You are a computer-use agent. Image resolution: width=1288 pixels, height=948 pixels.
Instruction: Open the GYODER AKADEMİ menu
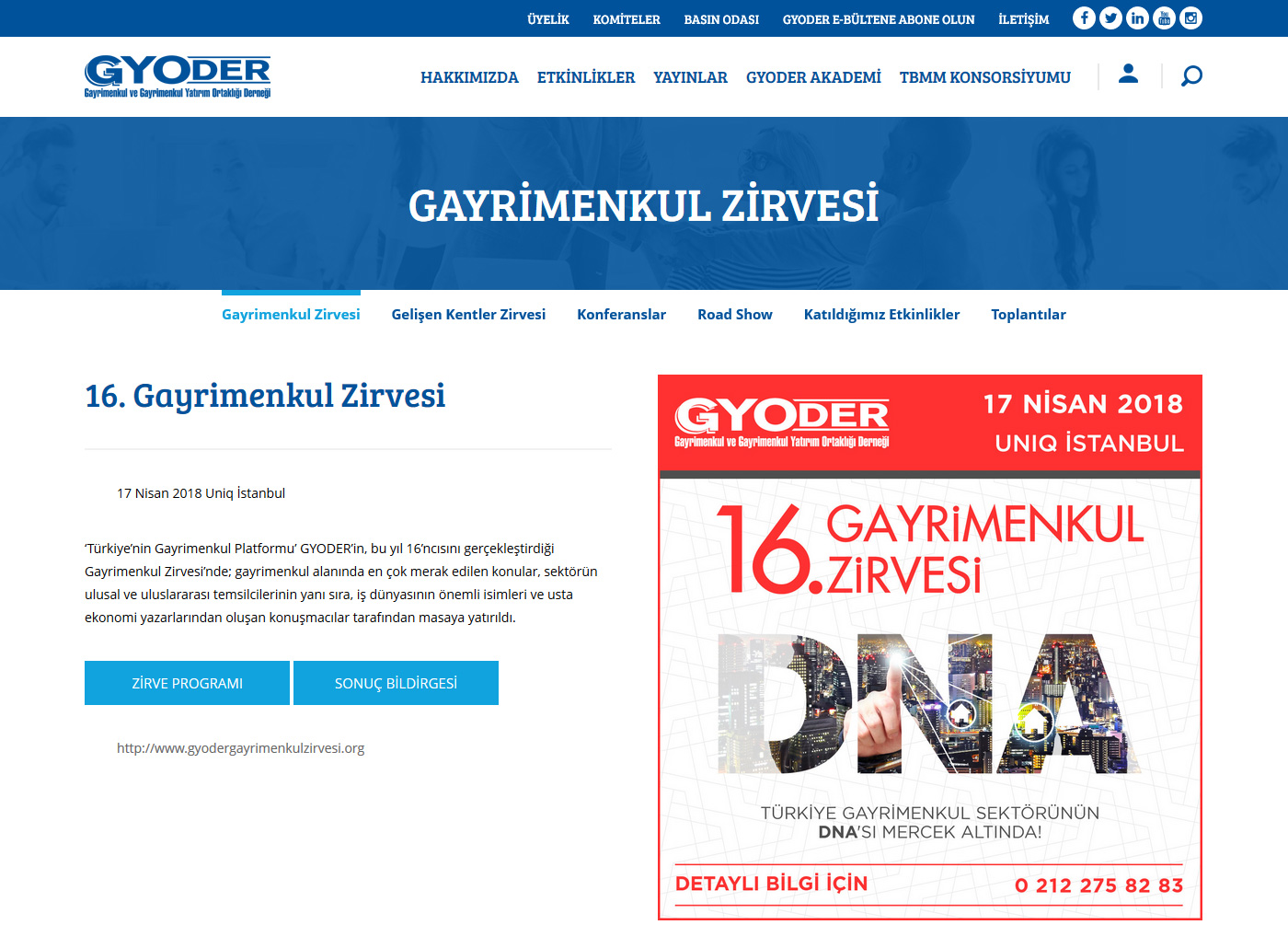[x=813, y=77]
